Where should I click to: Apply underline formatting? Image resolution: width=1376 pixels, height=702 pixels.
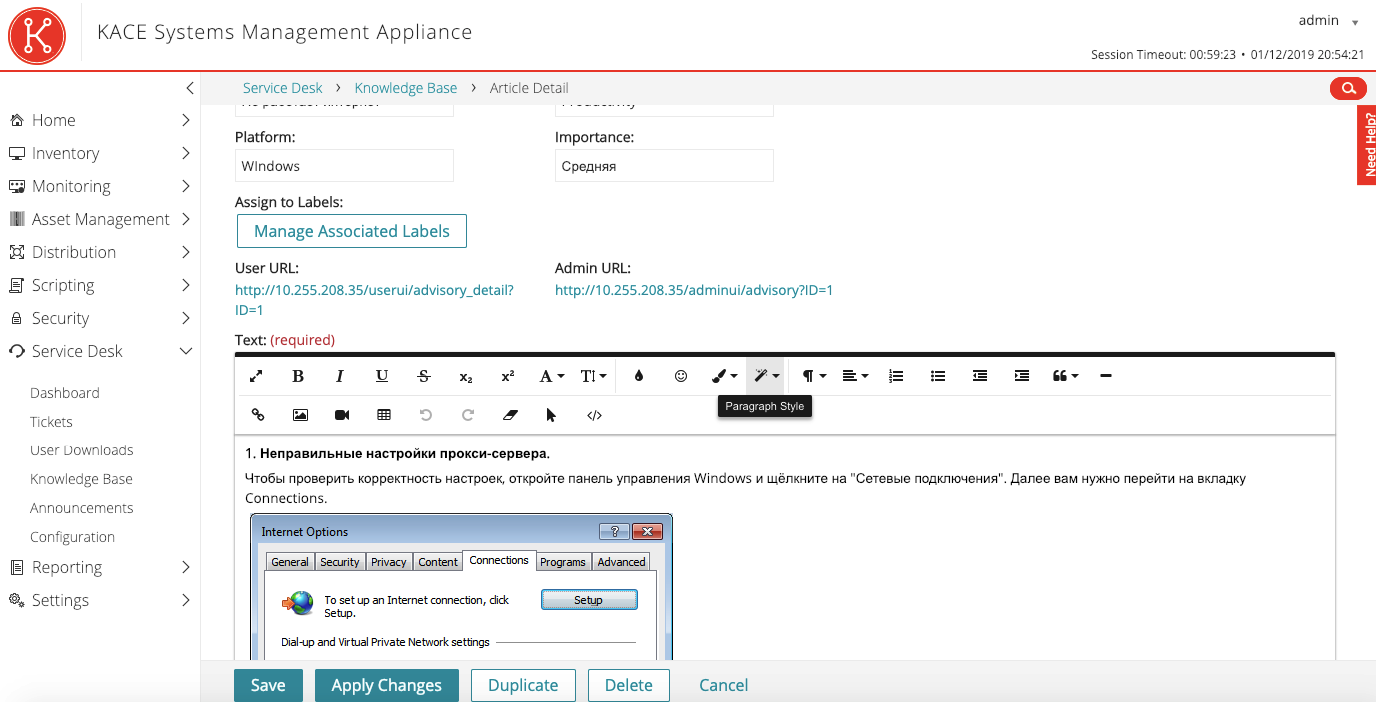click(382, 376)
